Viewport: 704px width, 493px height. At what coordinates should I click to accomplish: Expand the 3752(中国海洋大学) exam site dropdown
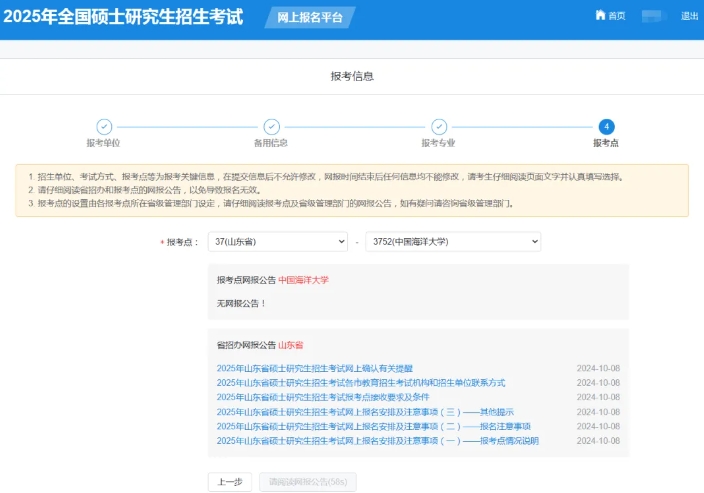452,242
